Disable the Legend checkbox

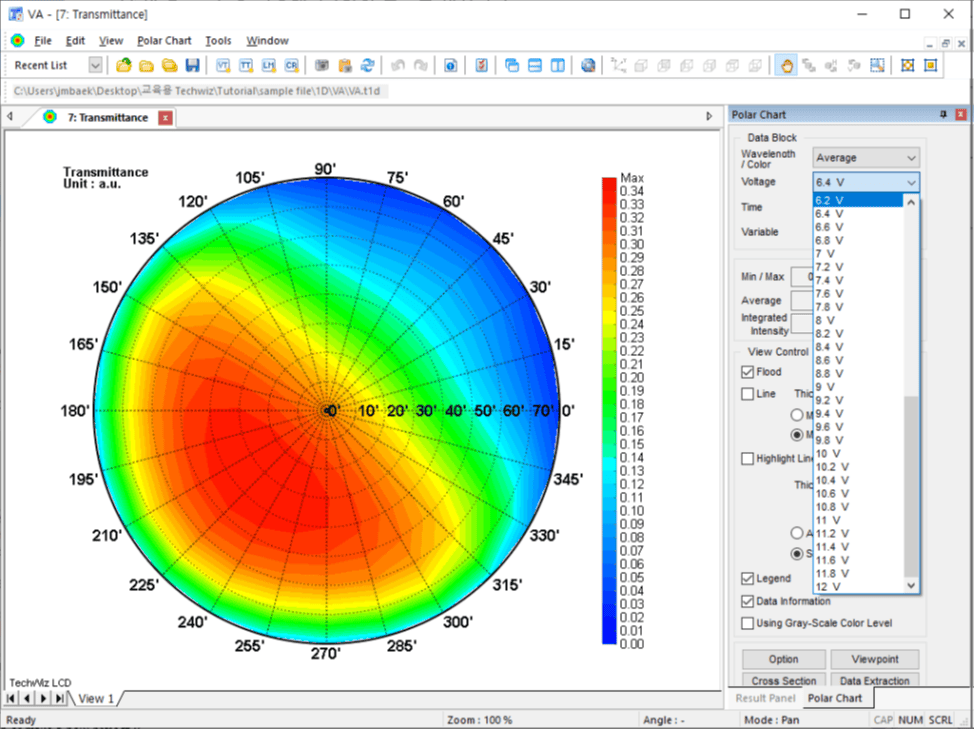click(748, 578)
